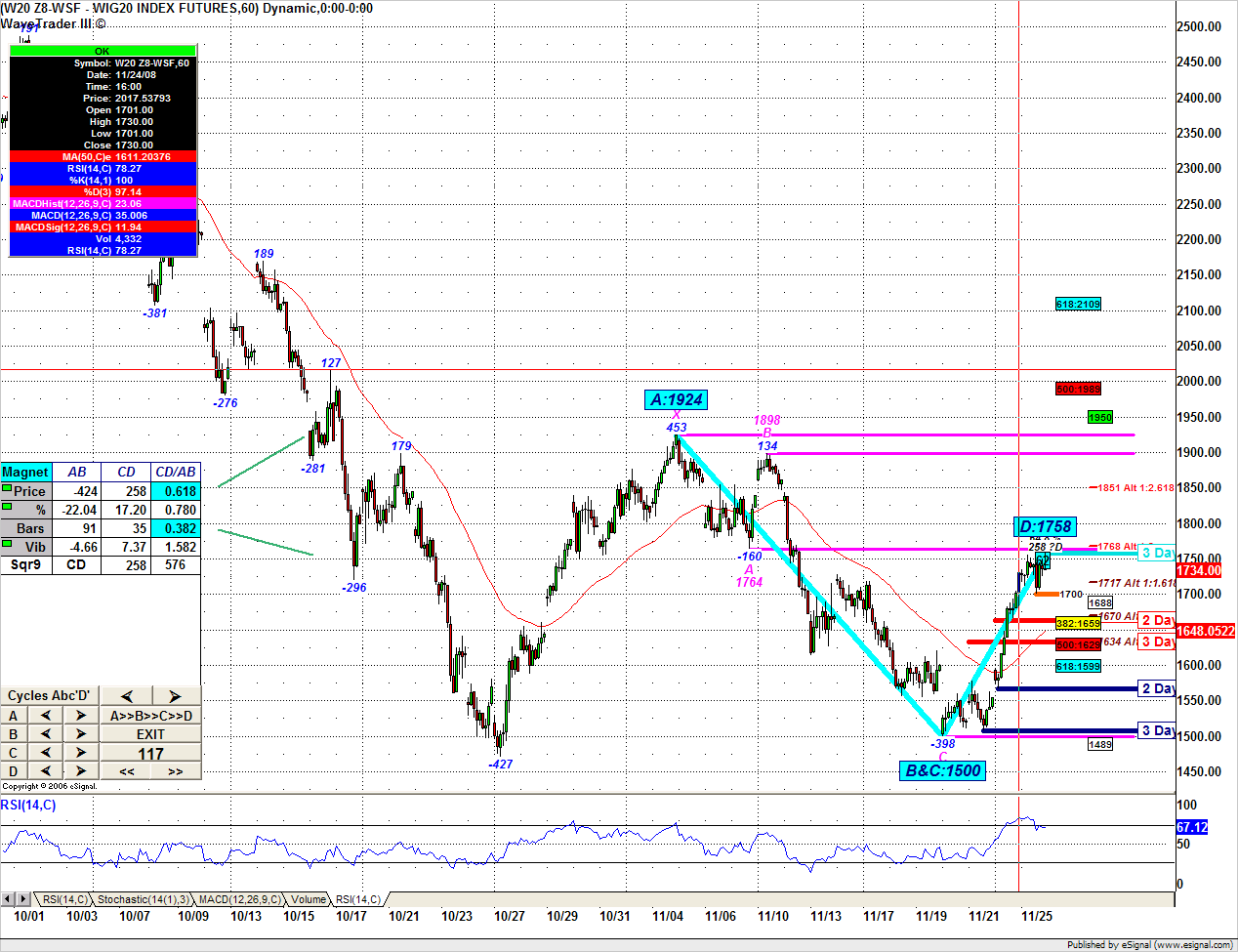The height and width of the screenshot is (952, 1238).
Task: Open the first RSI(14,C) tab
Action: click(x=65, y=899)
